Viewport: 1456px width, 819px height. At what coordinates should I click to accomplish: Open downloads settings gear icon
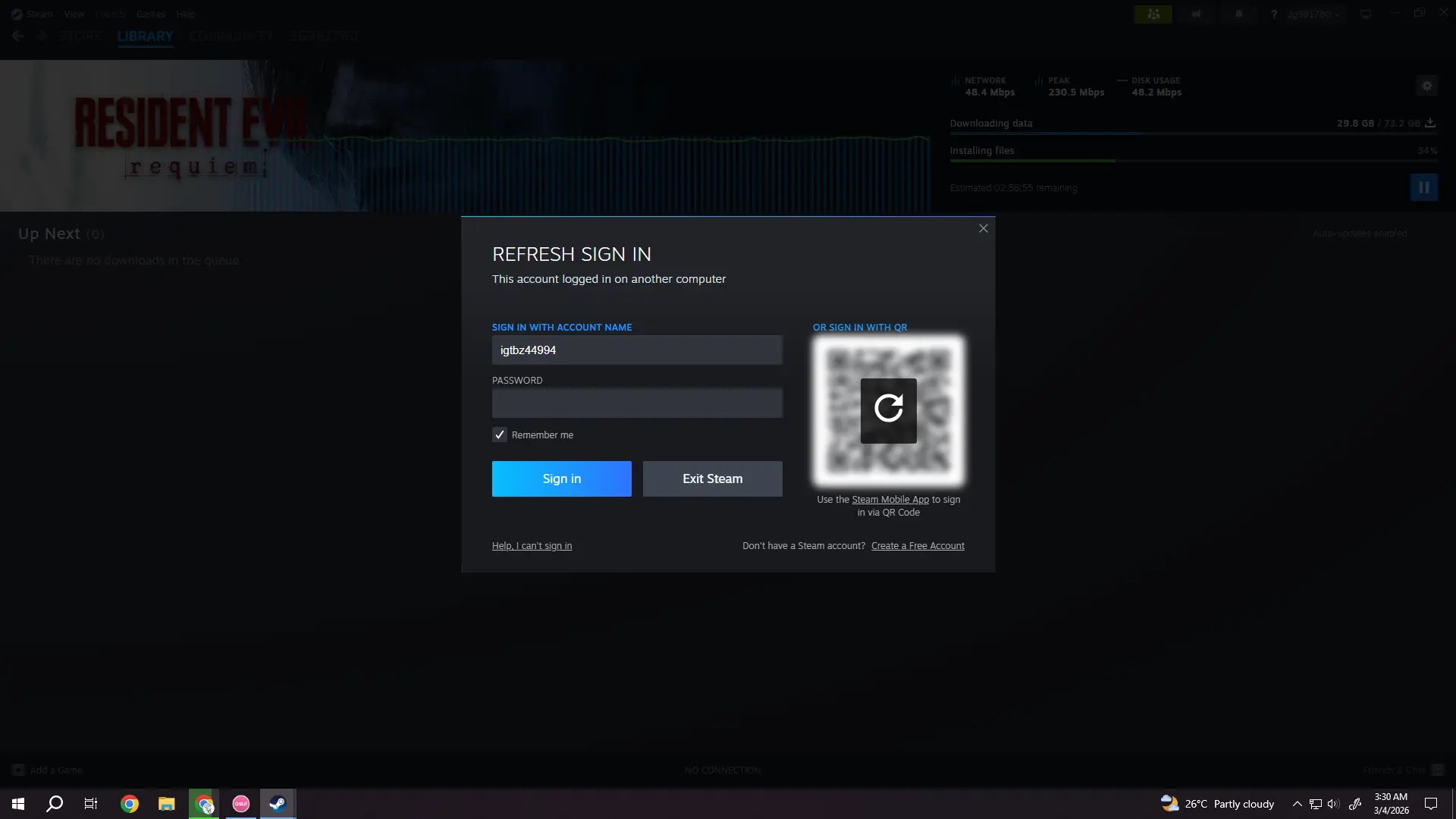1426,86
